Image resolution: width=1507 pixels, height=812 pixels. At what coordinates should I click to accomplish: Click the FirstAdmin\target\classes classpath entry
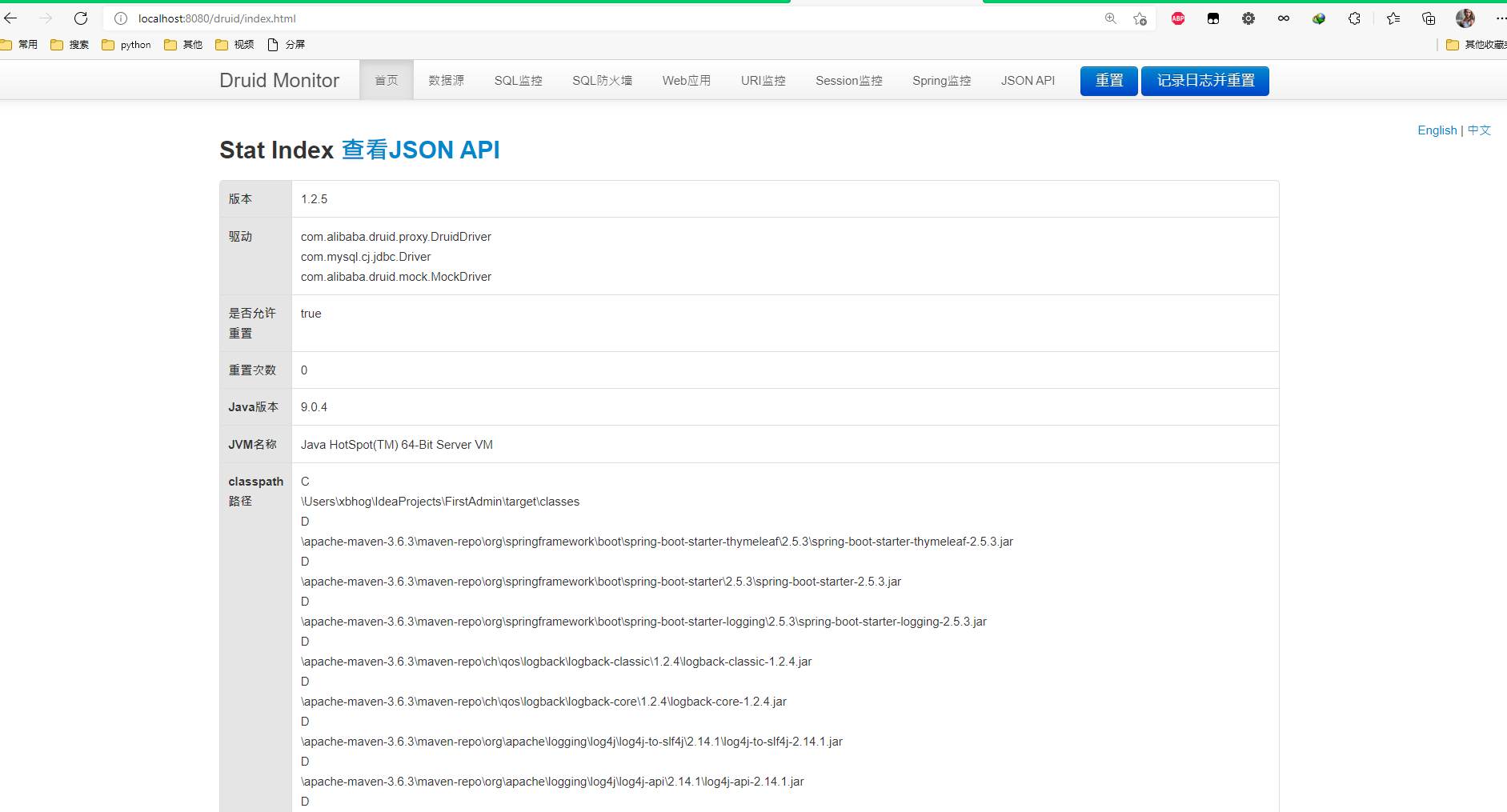(x=440, y=502)
